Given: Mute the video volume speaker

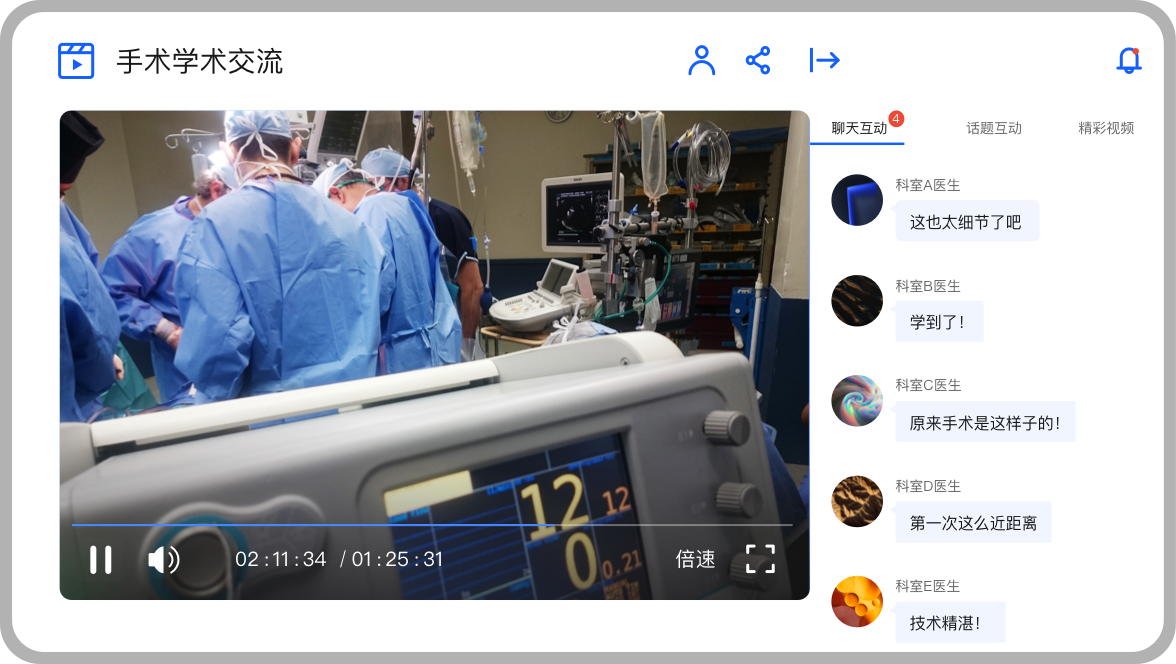Looking at the screenshot, I should (x=163, y=559).
